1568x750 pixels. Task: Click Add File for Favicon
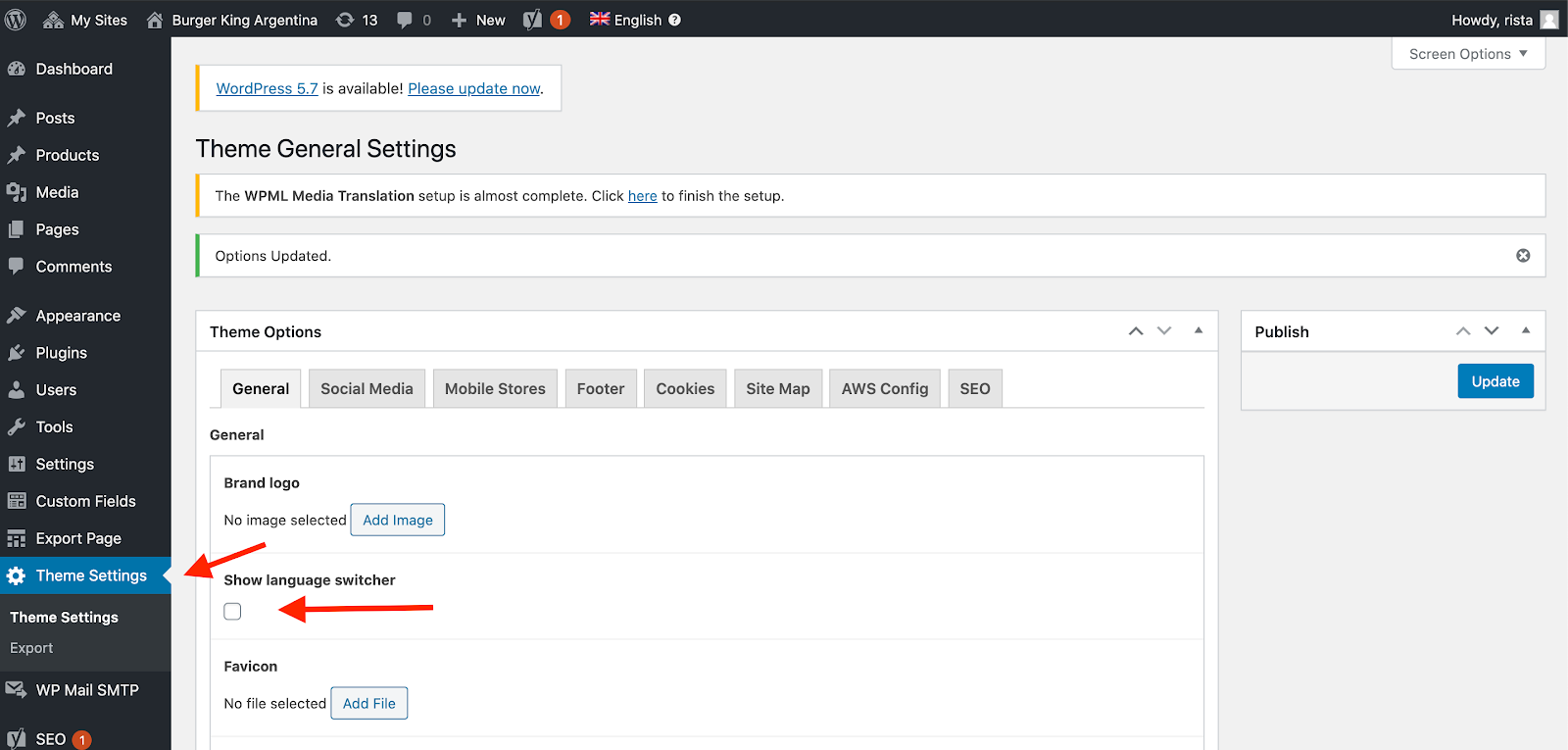(x=369, y=703)
